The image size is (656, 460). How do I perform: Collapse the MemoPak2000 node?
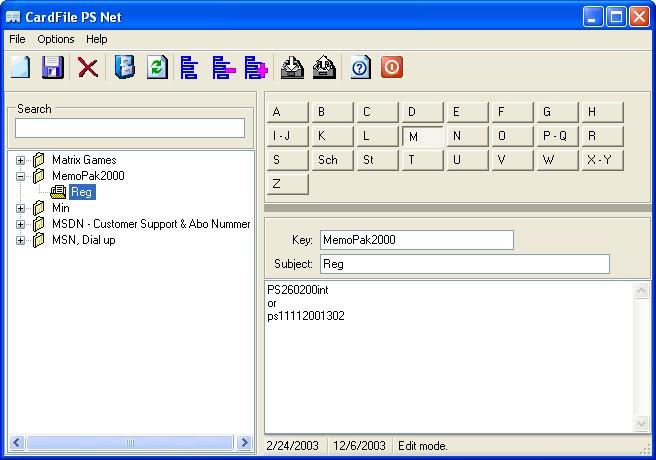(20, 176)
